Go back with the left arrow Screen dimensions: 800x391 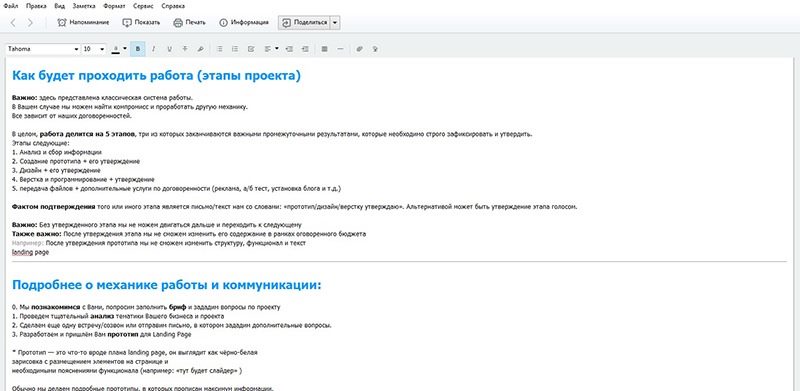[14, 22]
